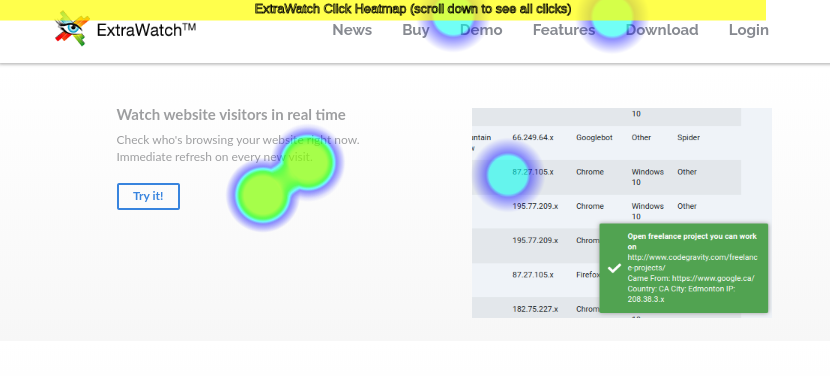Click IP 182.75.227.x in the table
This screenshot has width=830, height=376.
tap(535, 309)
